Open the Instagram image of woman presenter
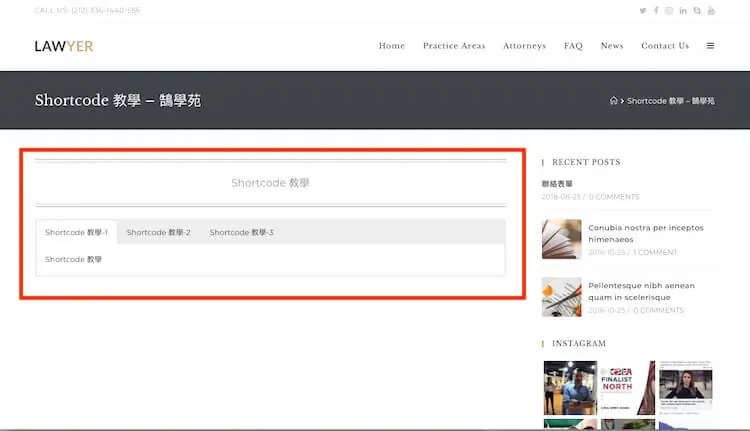The image size is (750, 431). [x=685, y=388]
